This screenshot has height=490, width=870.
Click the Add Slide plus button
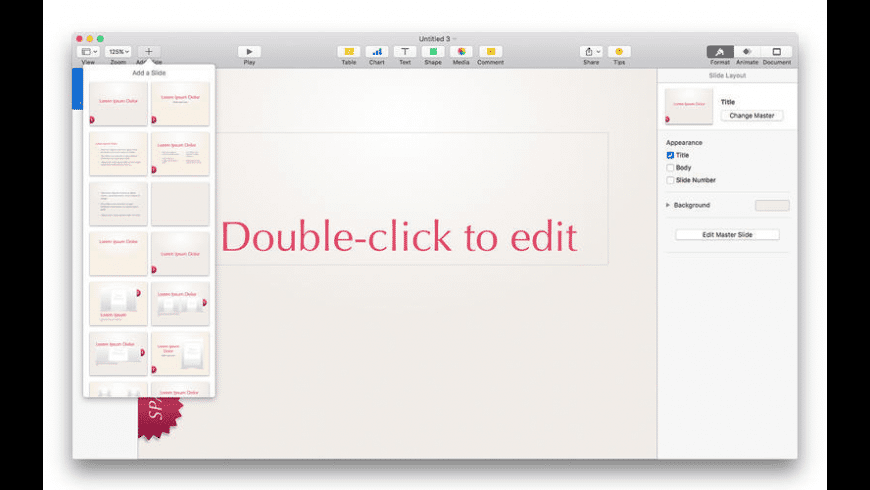(x=149, y=52)
